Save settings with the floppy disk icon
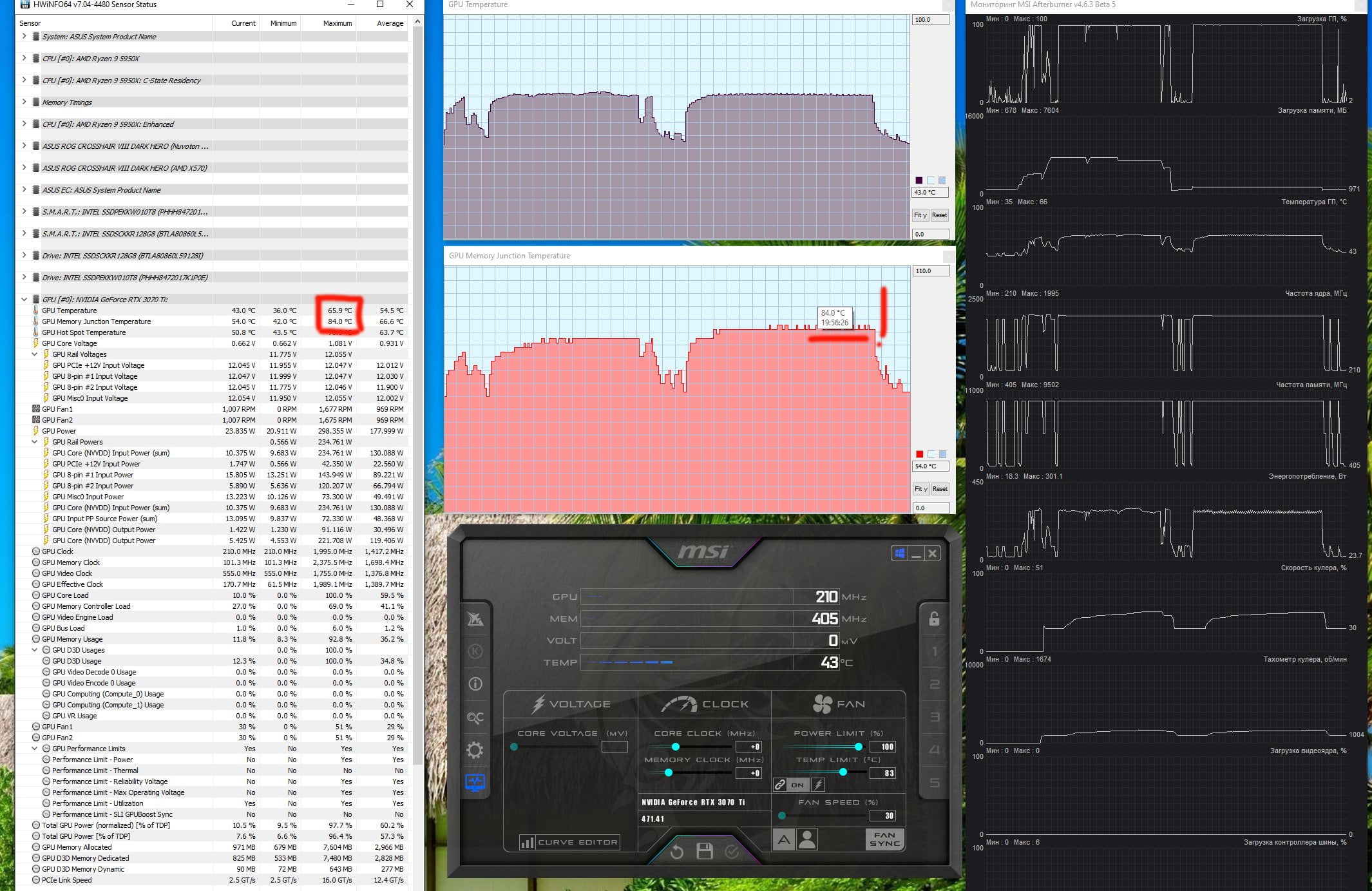 705,852
